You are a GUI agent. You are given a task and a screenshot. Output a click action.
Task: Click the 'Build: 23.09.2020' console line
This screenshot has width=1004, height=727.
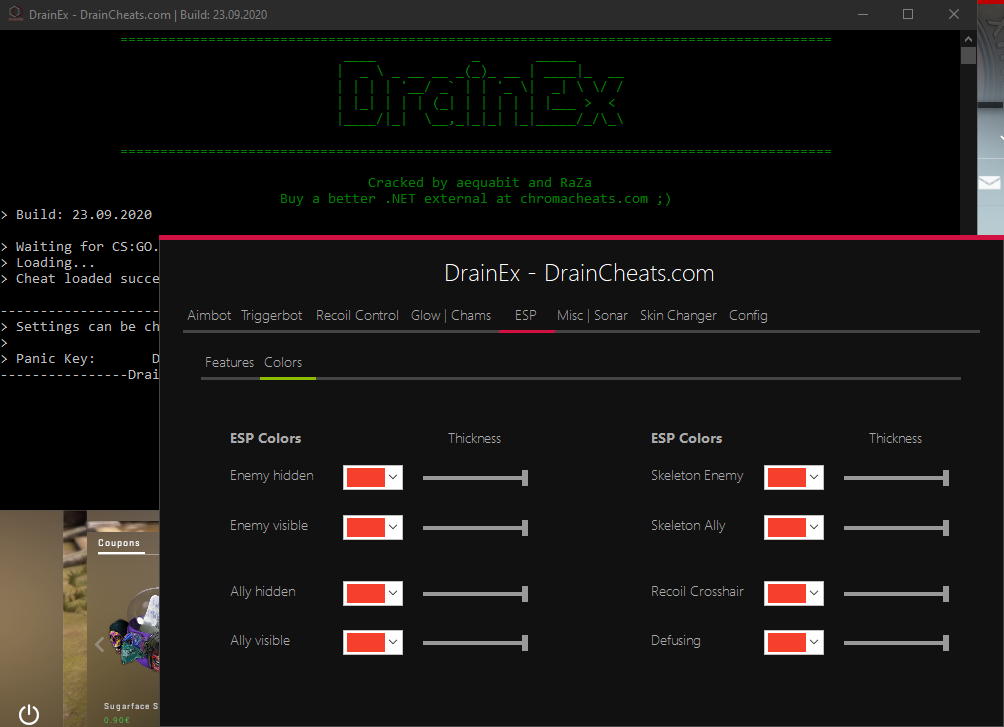pos(77,215)
